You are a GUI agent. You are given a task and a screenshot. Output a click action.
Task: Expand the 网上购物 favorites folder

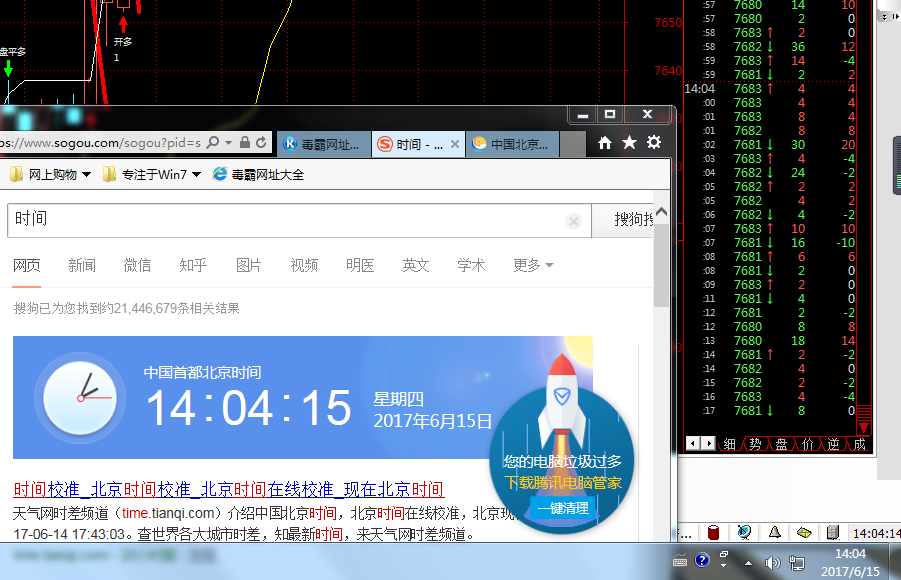click(x=87, y=175)
